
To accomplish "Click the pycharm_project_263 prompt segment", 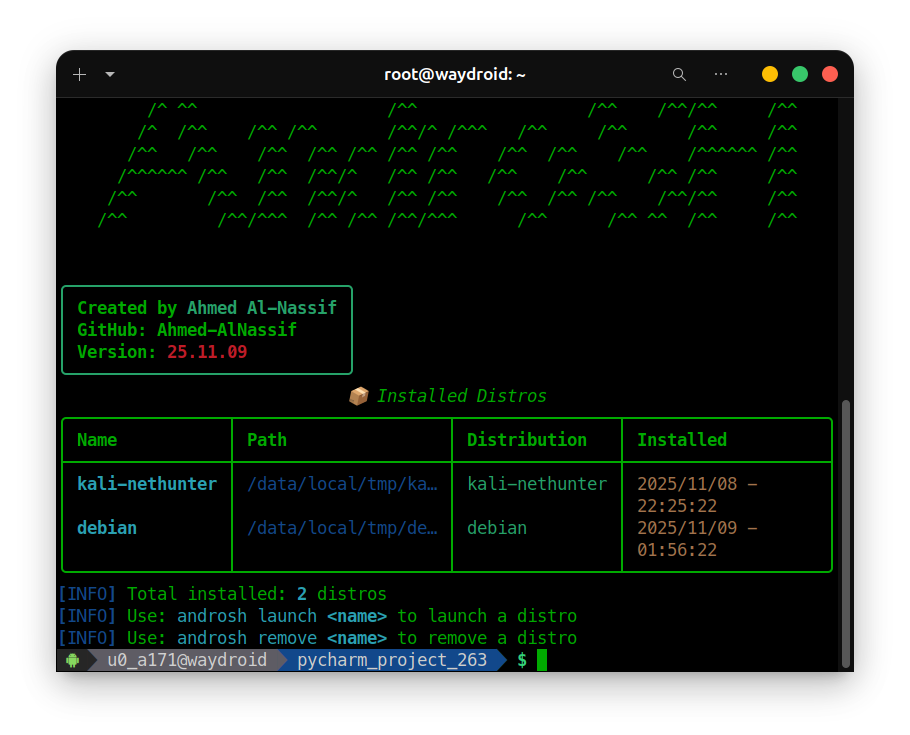I will 391,660.
